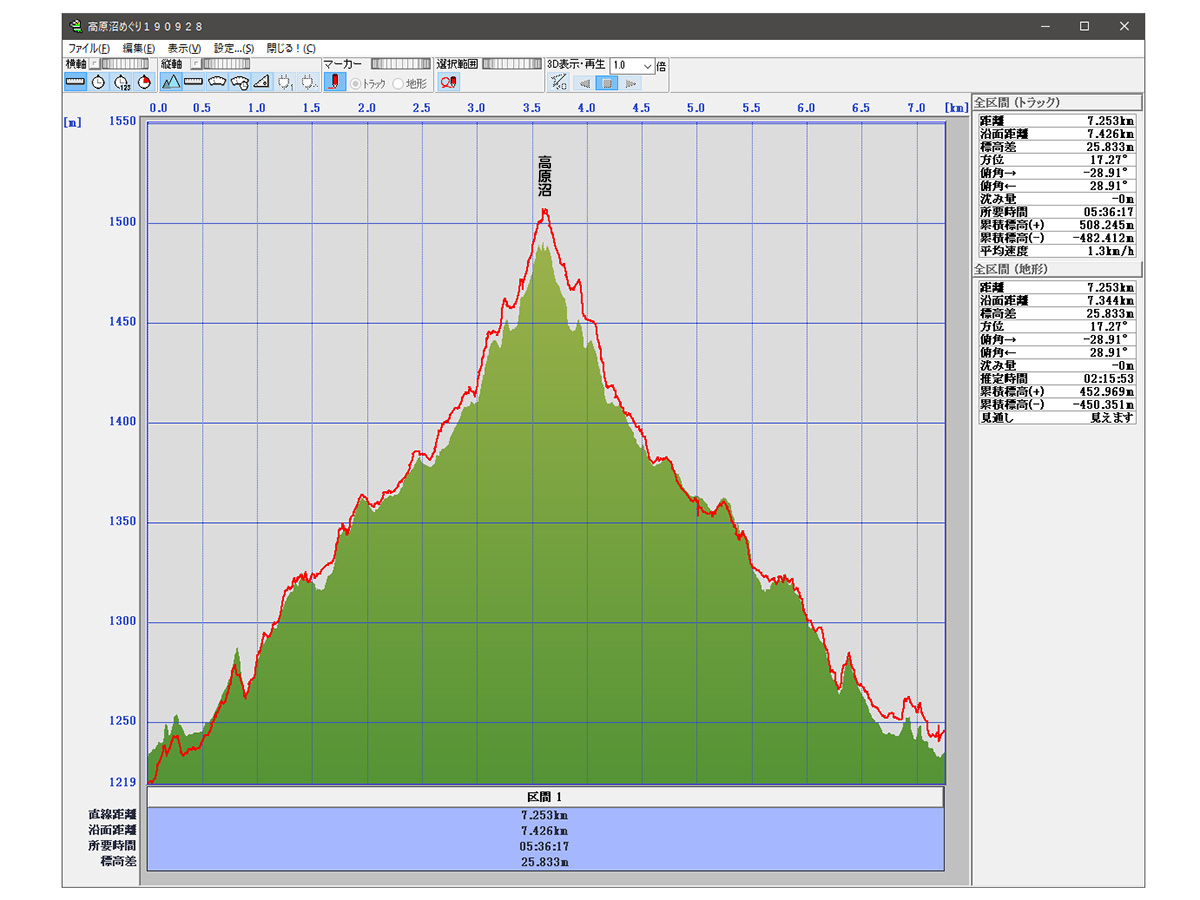
Task: Click the 縦軸 vertical axis scale slider
Action: pyautogui.click(x=225, y=64)
